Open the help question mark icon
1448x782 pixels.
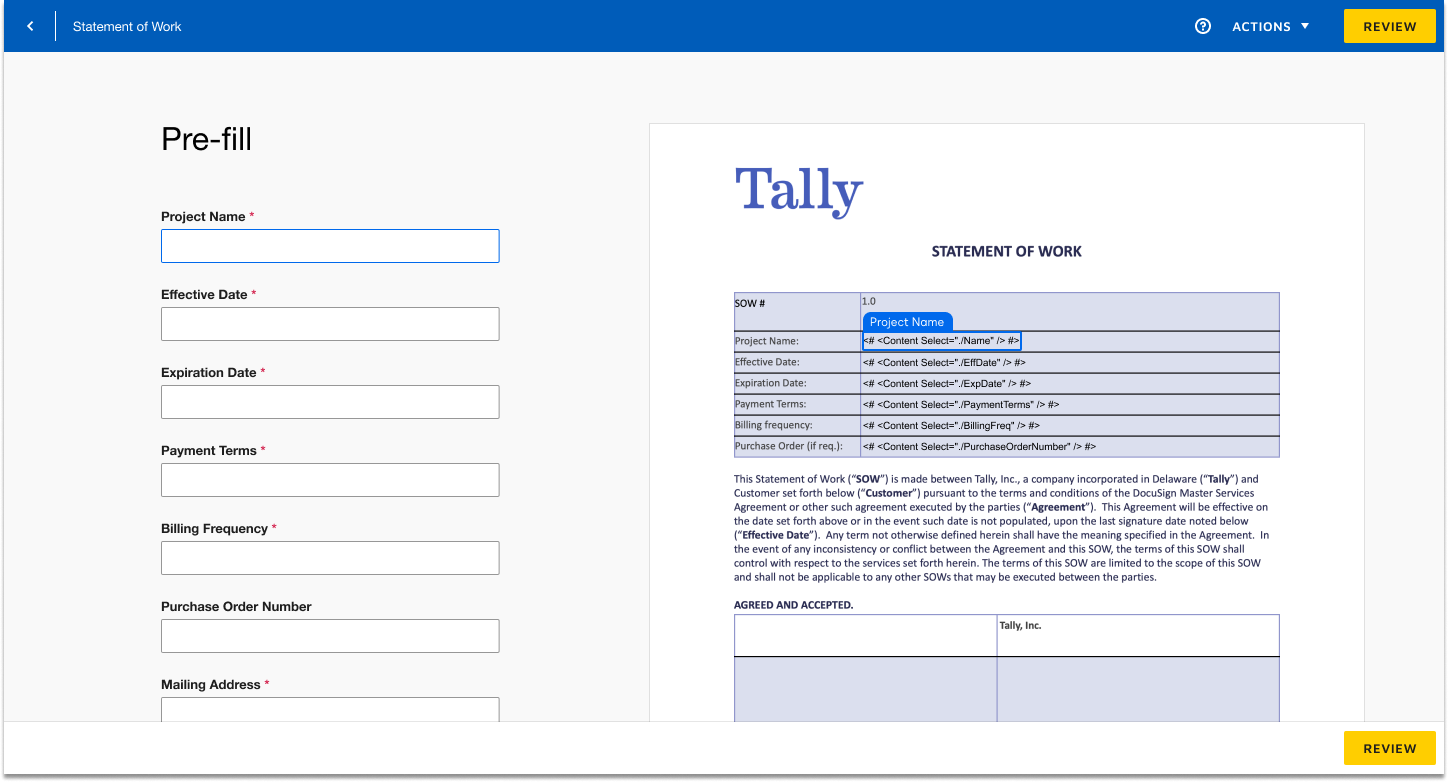click(1203, 26)
